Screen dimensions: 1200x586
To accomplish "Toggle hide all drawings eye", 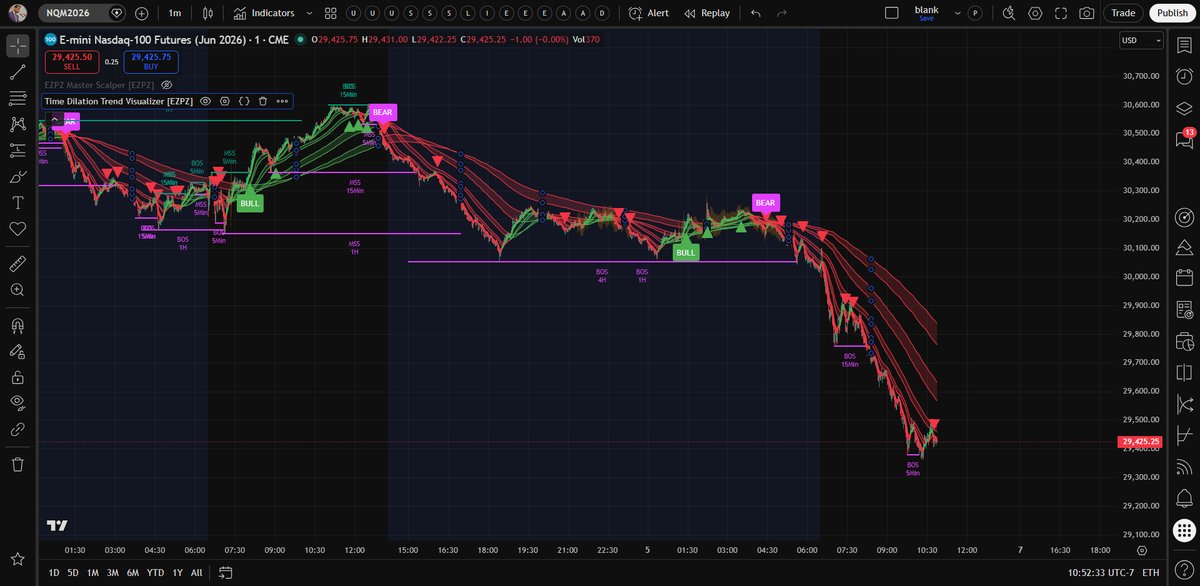I will (x=17, y=403).
